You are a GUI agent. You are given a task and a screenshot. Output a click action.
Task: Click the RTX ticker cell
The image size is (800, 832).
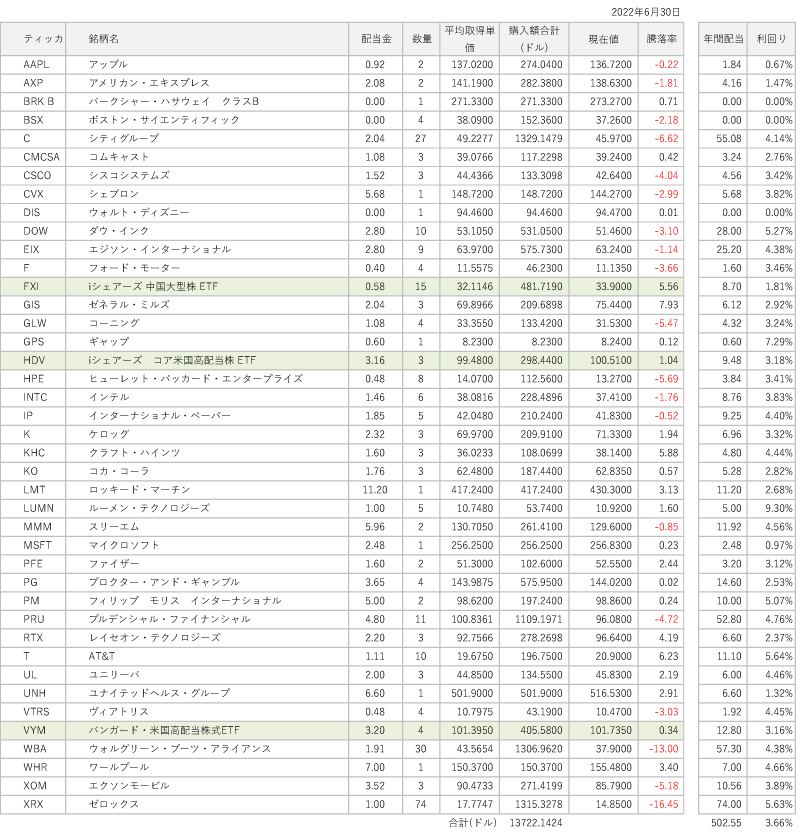pyautogui.click(x=33, y=638)
